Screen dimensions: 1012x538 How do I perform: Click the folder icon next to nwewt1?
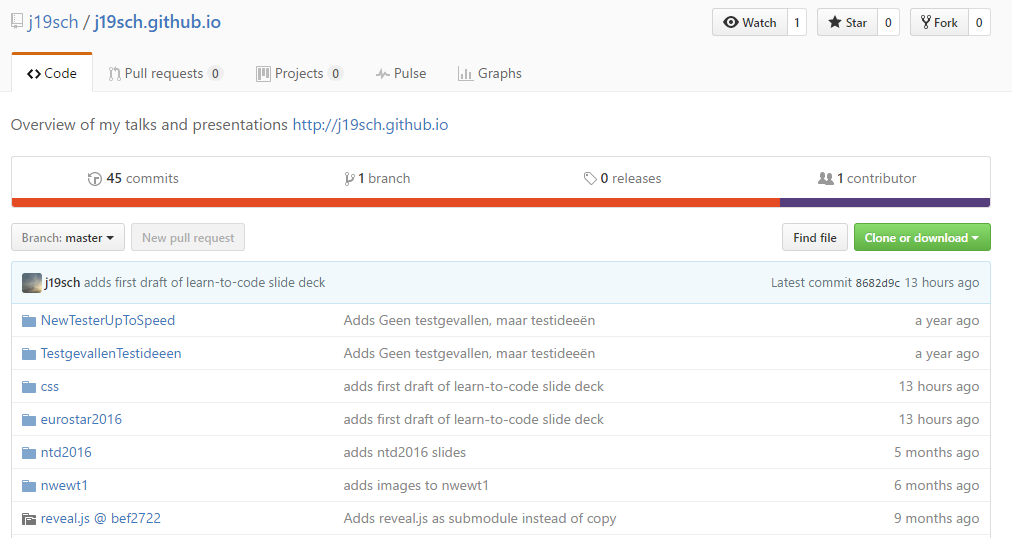click(x=28, y=486)
